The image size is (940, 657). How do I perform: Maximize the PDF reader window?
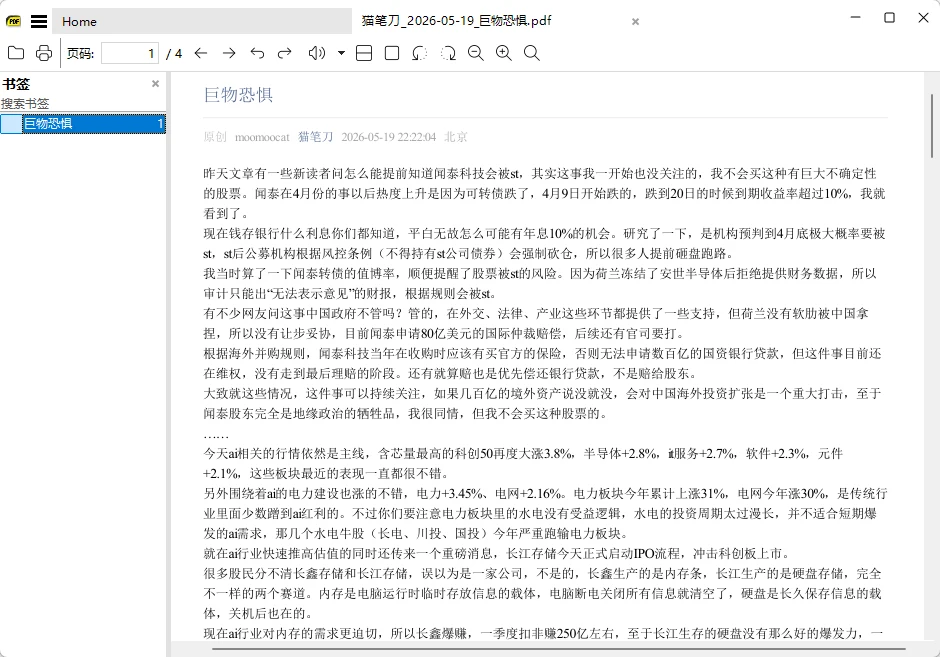tap(890, 17)
